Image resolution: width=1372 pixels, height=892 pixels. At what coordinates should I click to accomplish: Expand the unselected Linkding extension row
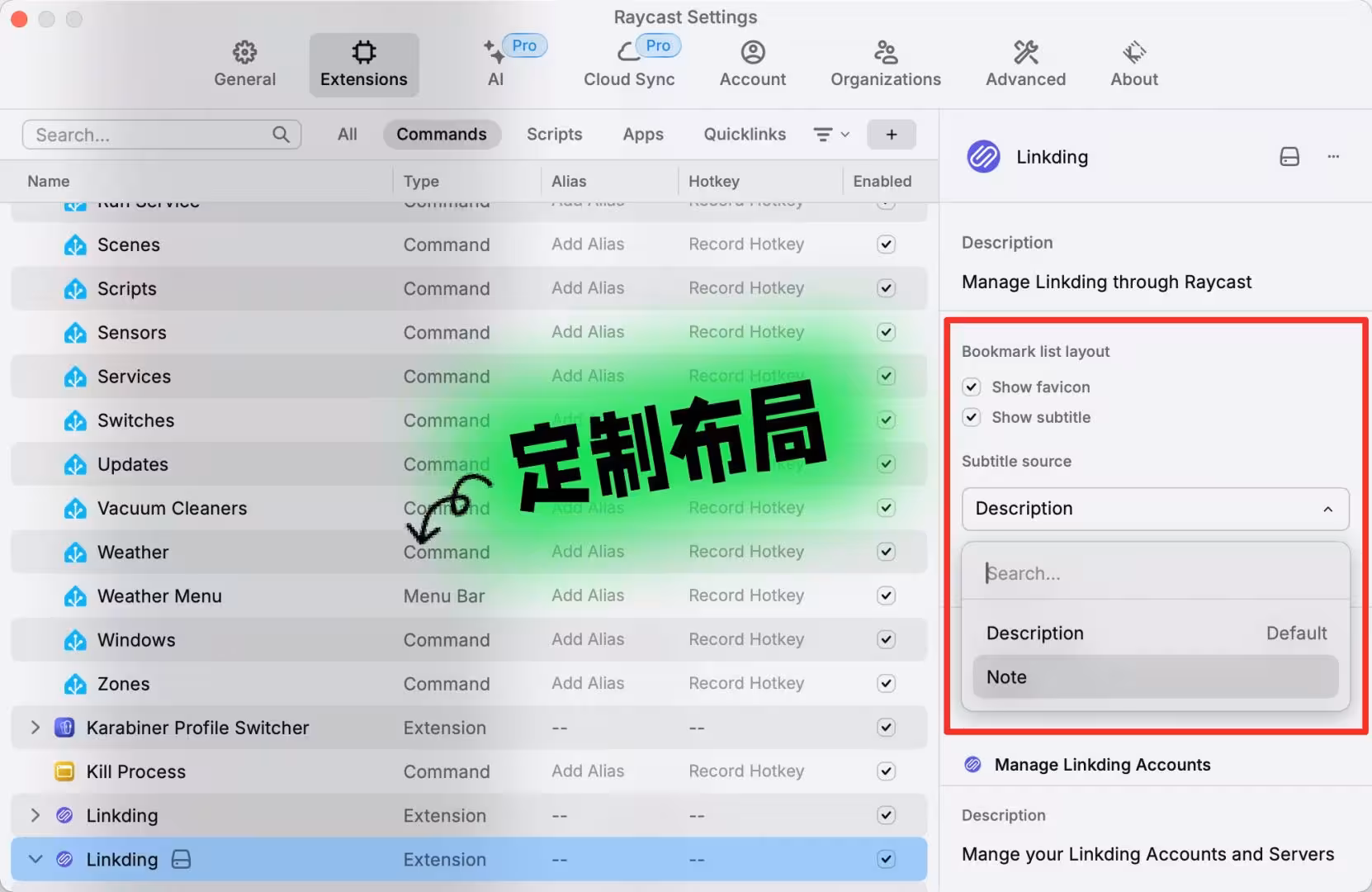[35, 815]
